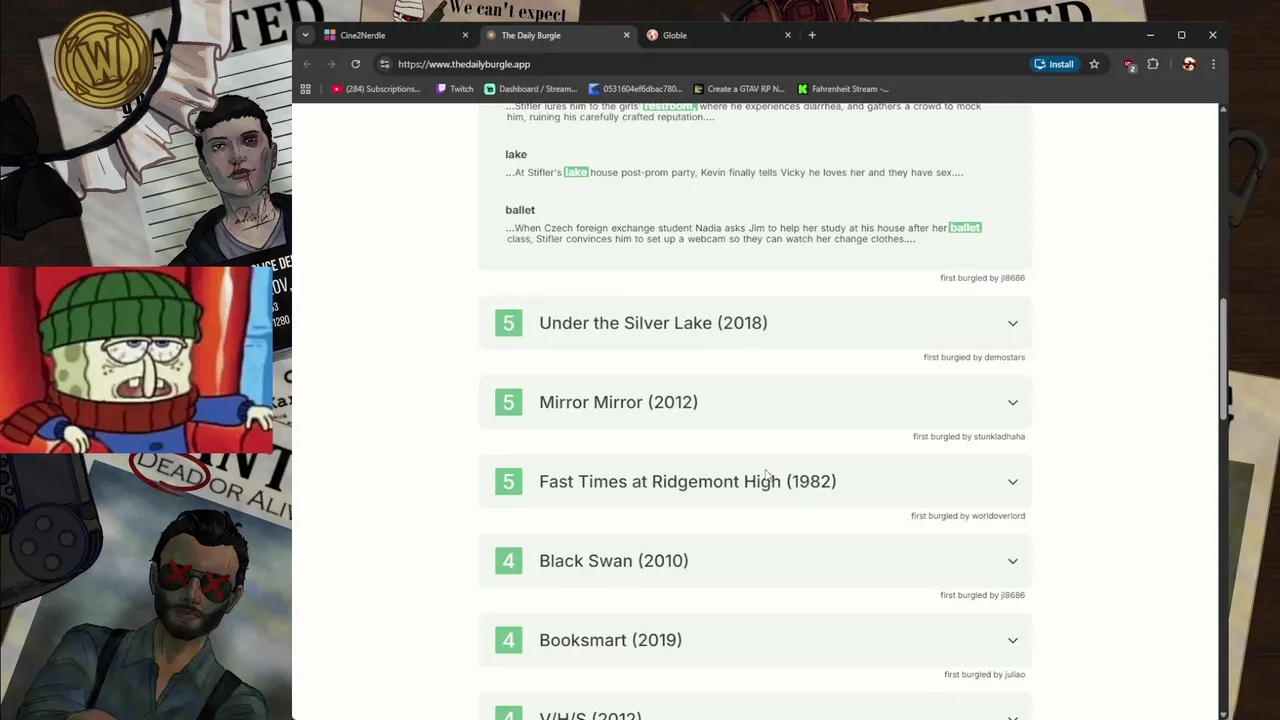1280x720 pixels.
Task: Click score badge 5 beside Mirror Mirror
Action: click(508, 402)
